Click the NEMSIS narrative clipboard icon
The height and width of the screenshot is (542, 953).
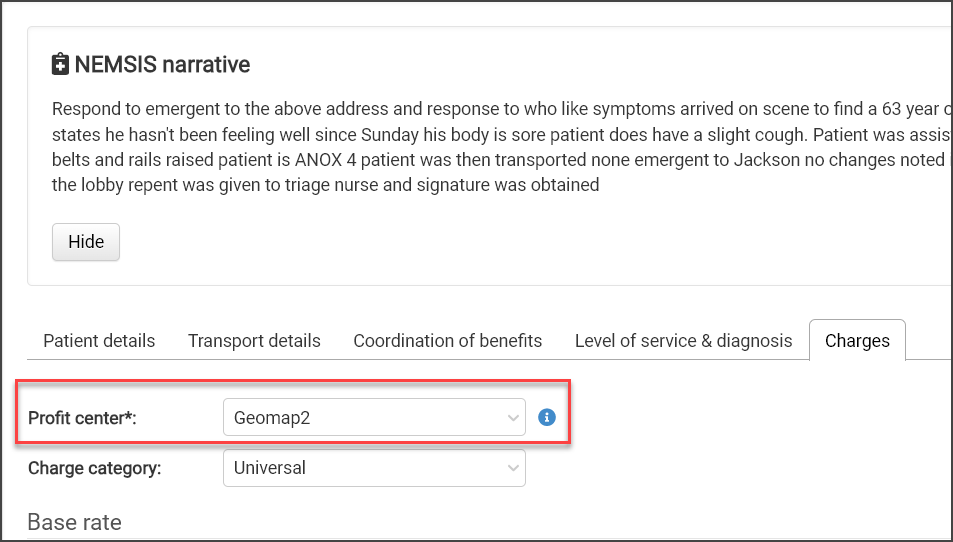(61, 65)
